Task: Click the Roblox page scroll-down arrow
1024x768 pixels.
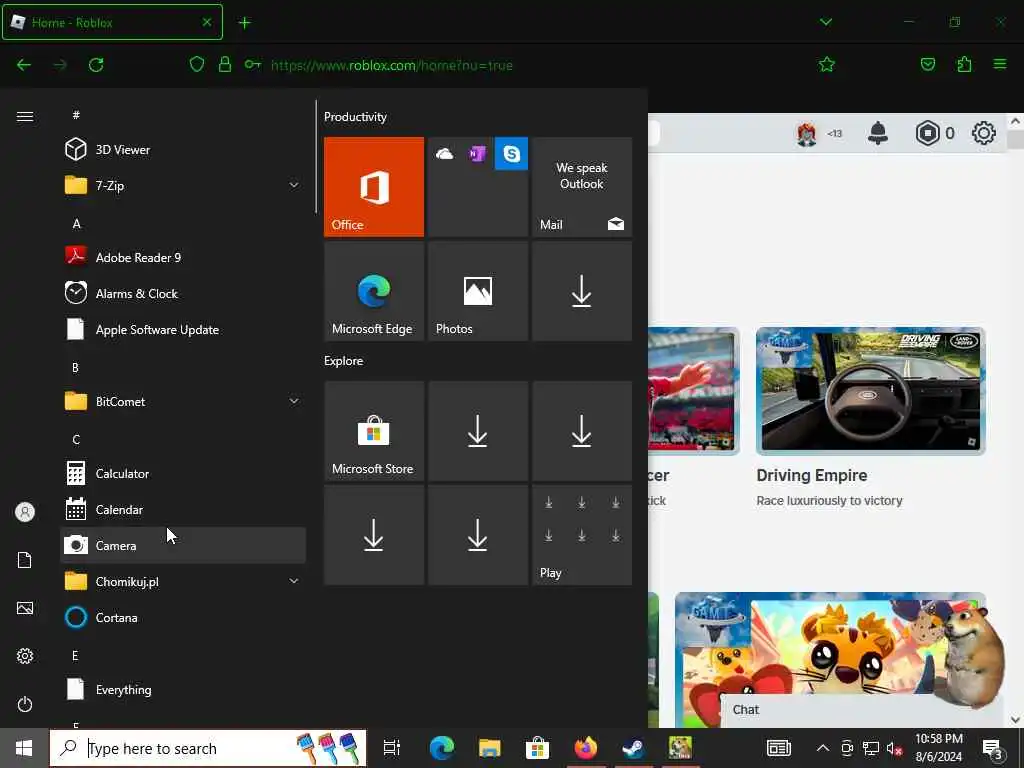Action: [1016, 720]
